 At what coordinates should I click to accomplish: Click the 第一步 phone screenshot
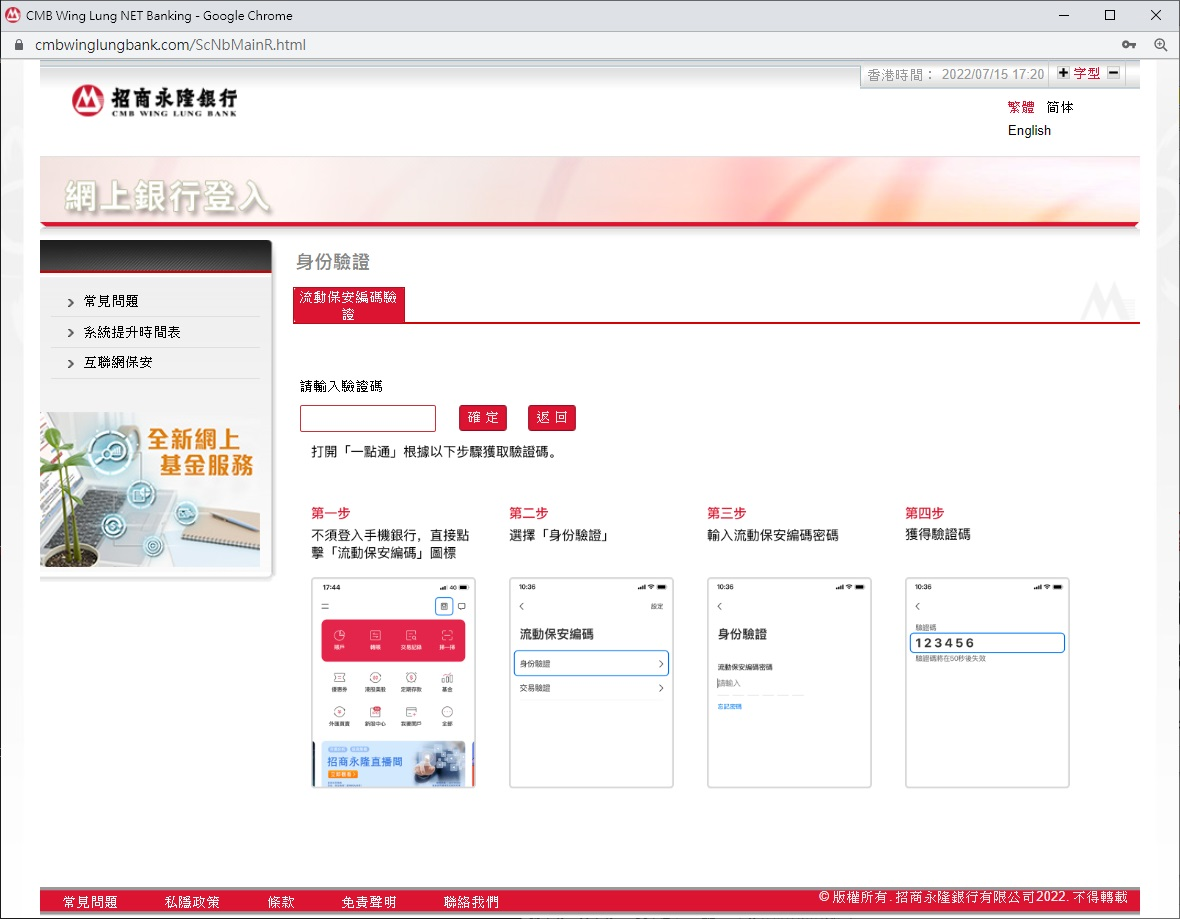(394, 683)
